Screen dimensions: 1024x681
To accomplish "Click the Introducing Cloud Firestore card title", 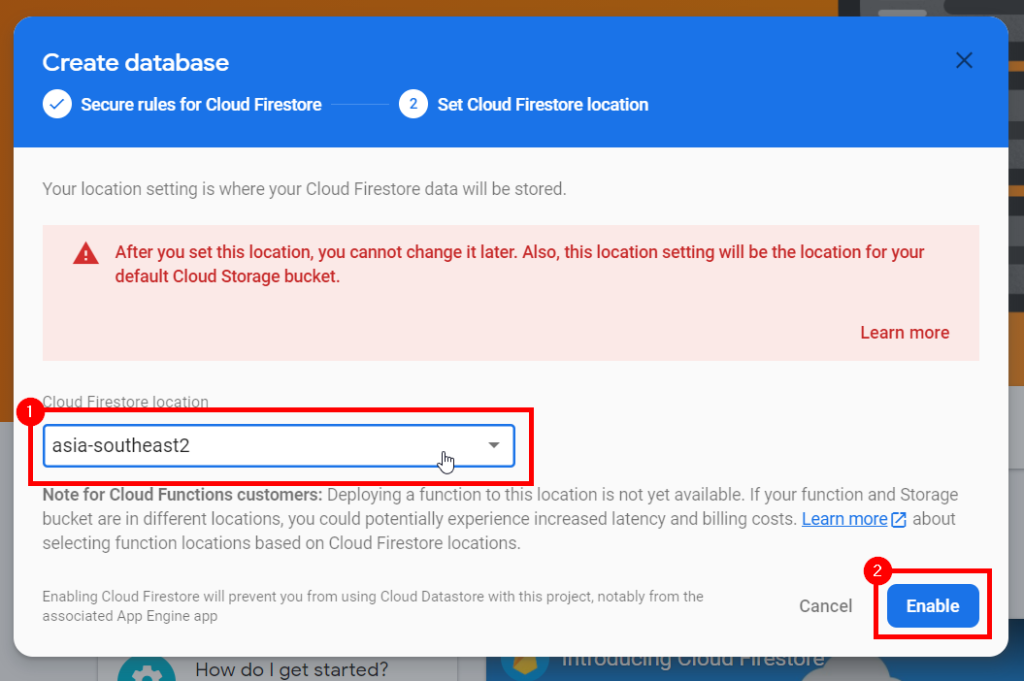I will click(693, 660).
